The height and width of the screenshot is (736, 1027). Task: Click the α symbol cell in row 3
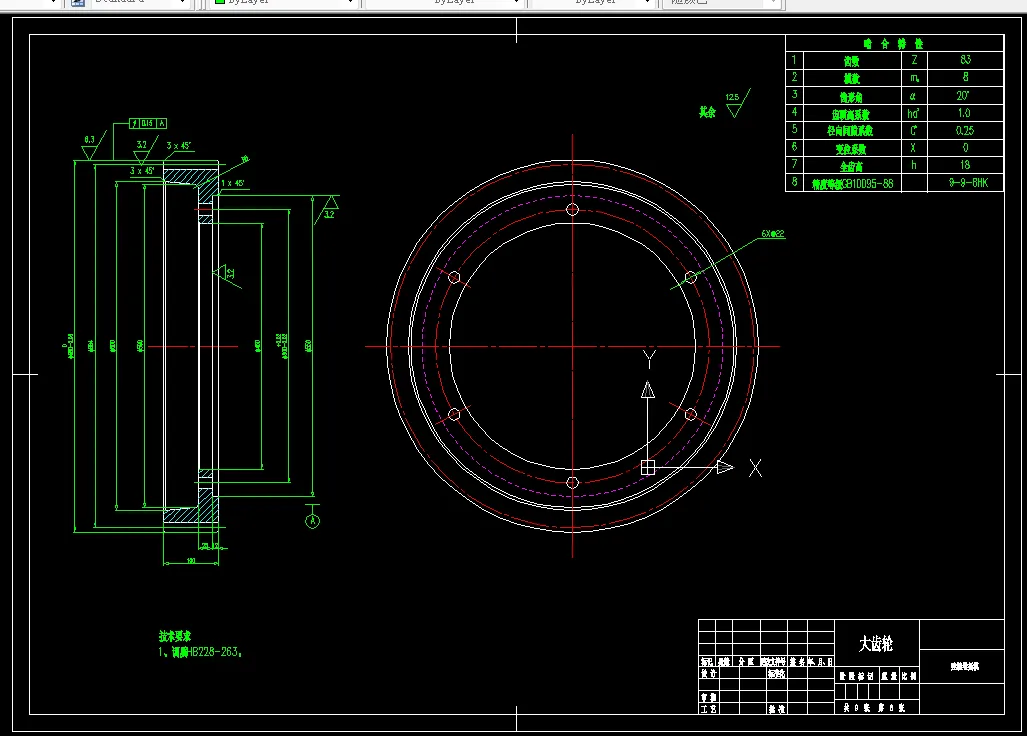click(x=914, y=96)
